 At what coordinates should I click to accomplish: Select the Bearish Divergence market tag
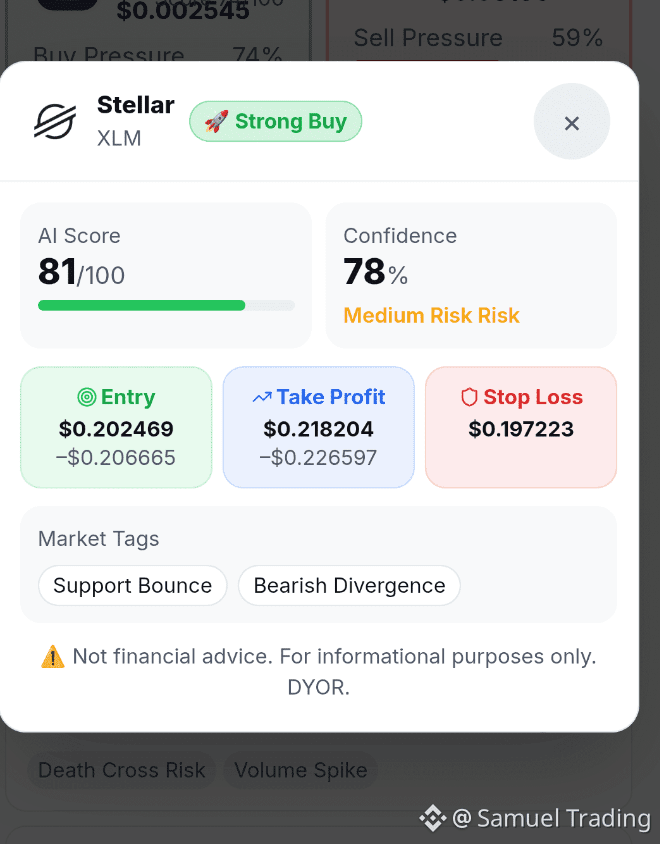point(349,585)
